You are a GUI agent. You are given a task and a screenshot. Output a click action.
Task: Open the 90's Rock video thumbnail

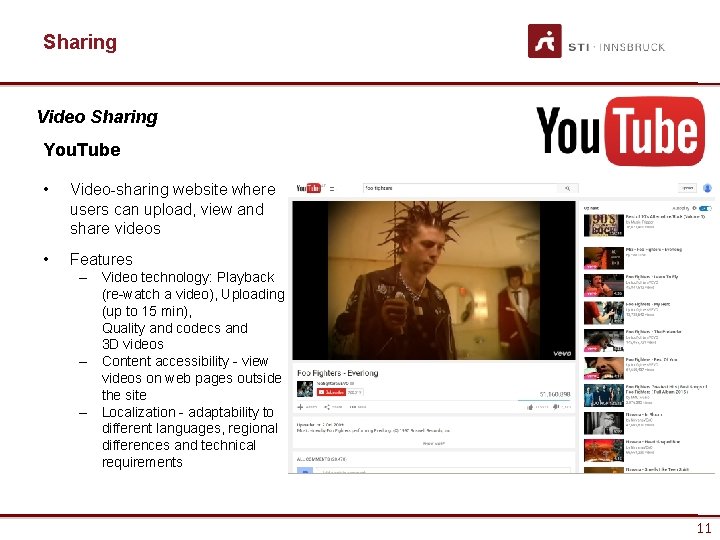[603, 225]
